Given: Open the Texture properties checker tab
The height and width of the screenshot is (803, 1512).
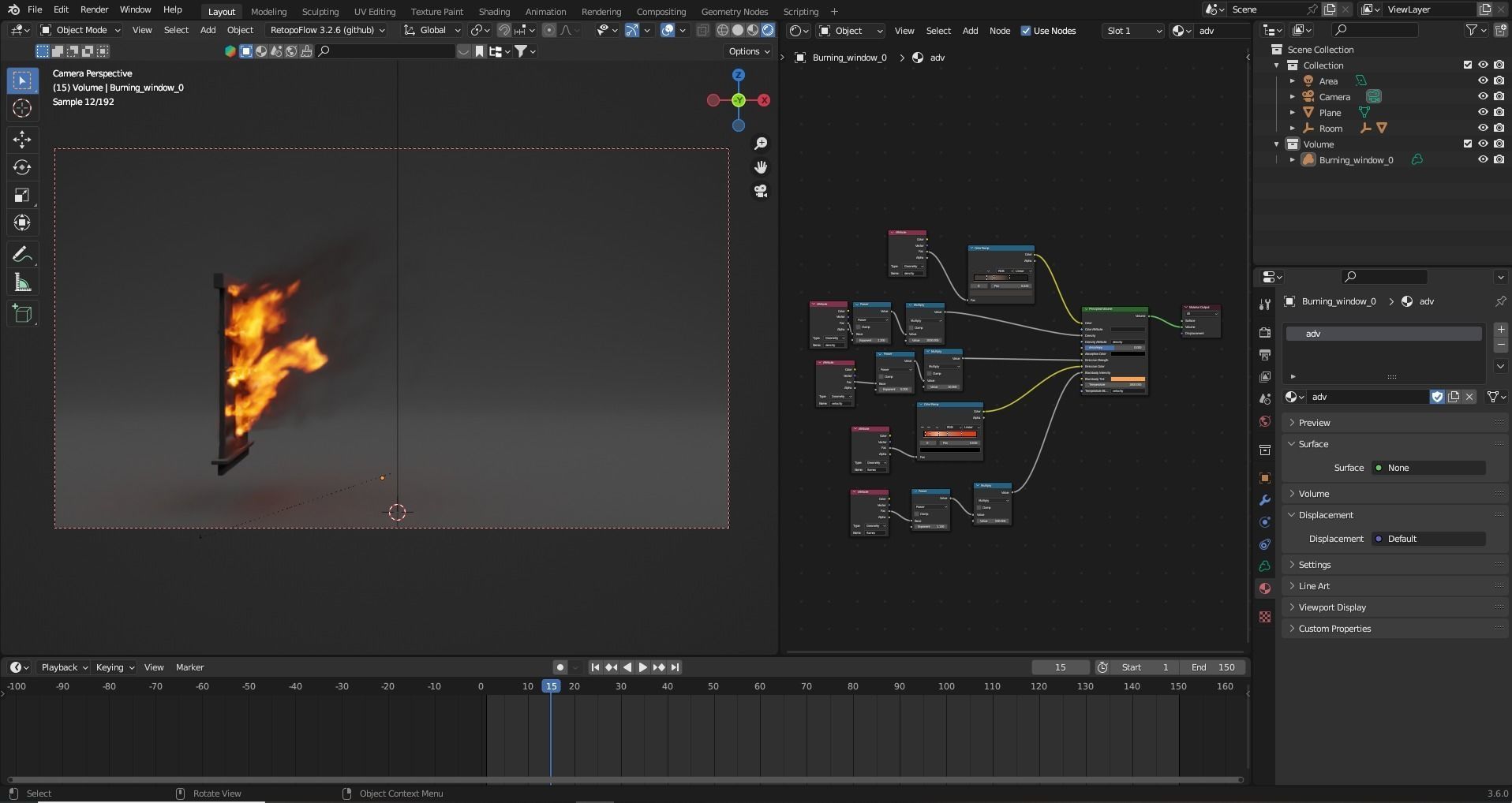Looking at the screenshot, I should point(1265,617).
